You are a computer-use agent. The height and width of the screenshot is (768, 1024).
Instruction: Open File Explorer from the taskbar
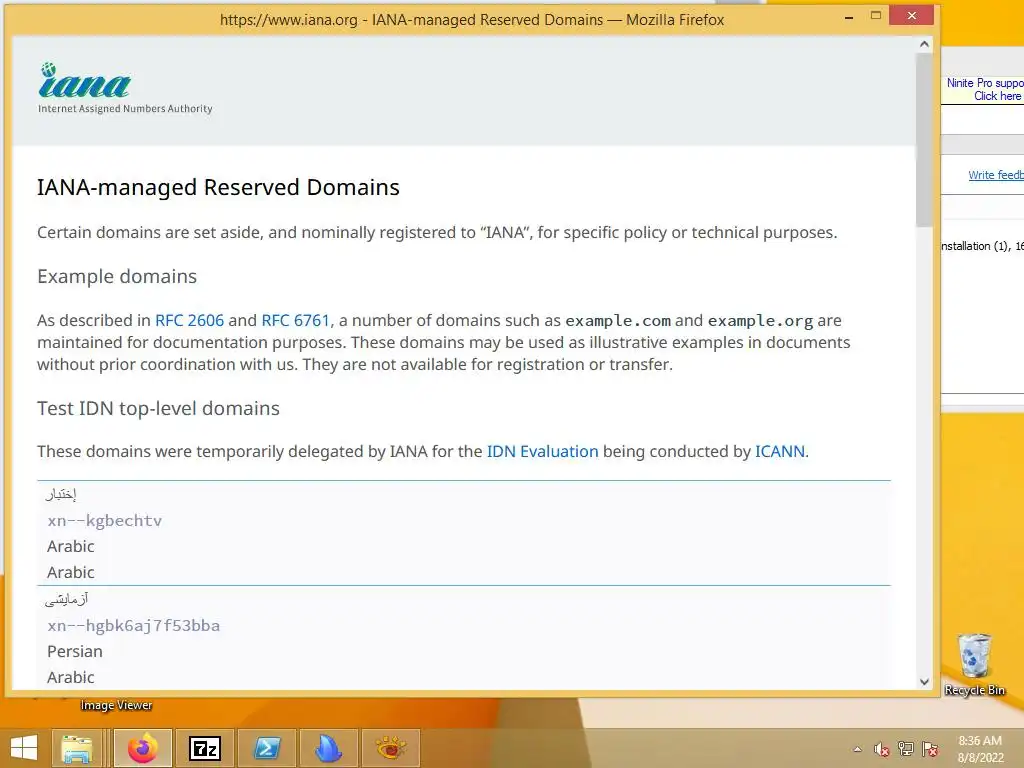[77, 748]
